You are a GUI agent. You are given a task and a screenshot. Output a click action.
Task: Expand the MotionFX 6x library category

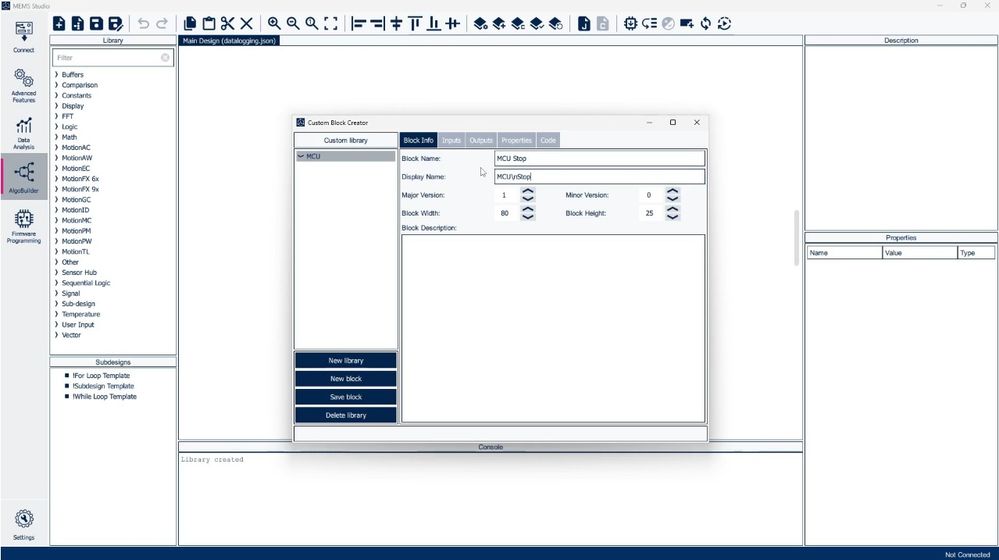56,178
